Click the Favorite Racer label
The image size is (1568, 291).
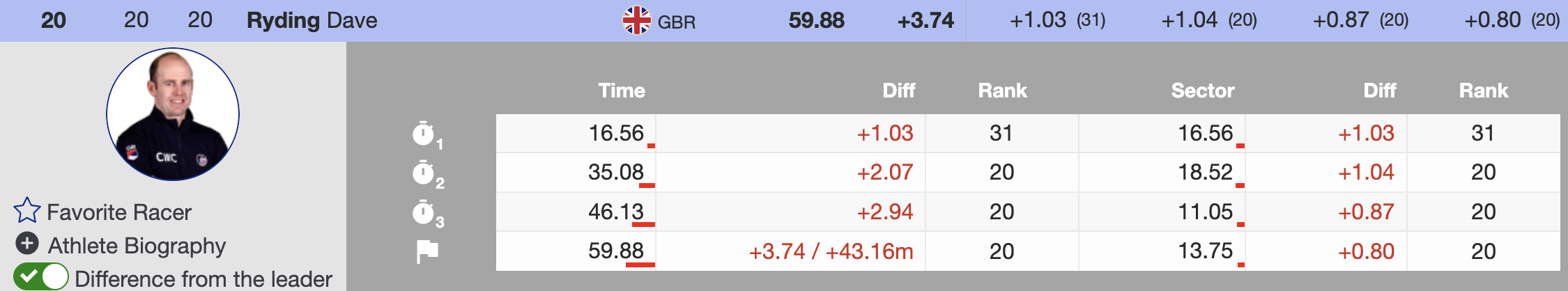coord(119,212)
